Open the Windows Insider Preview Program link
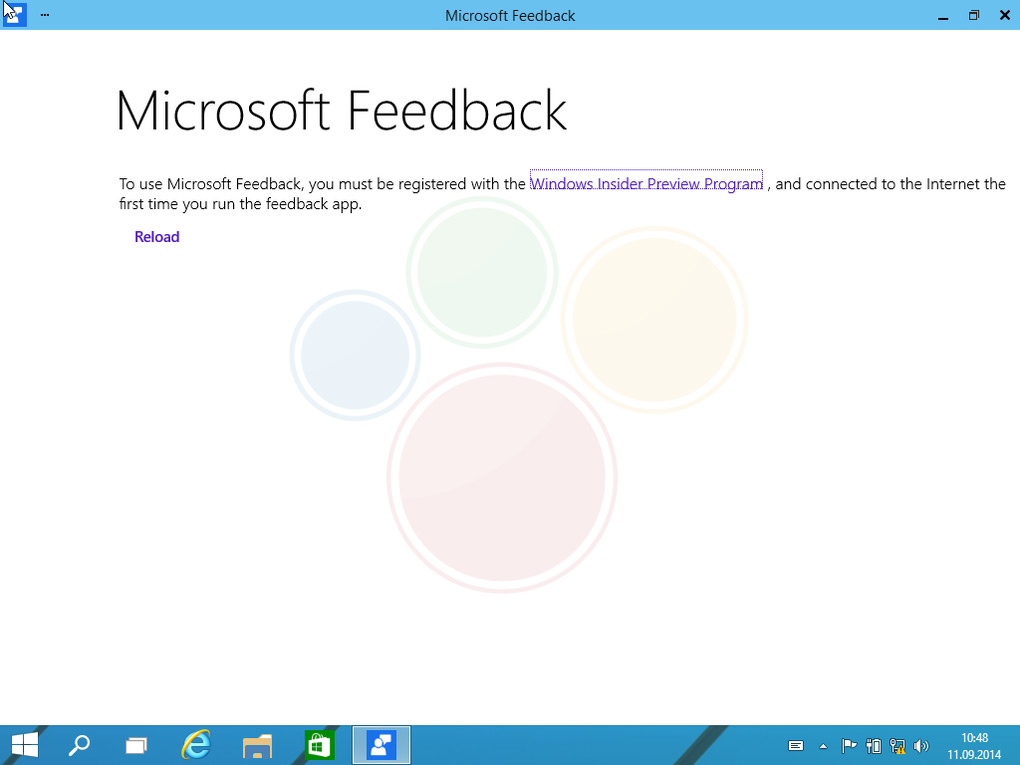The image size is (1020, 765). pyautogui.click(x=646, y=184)
